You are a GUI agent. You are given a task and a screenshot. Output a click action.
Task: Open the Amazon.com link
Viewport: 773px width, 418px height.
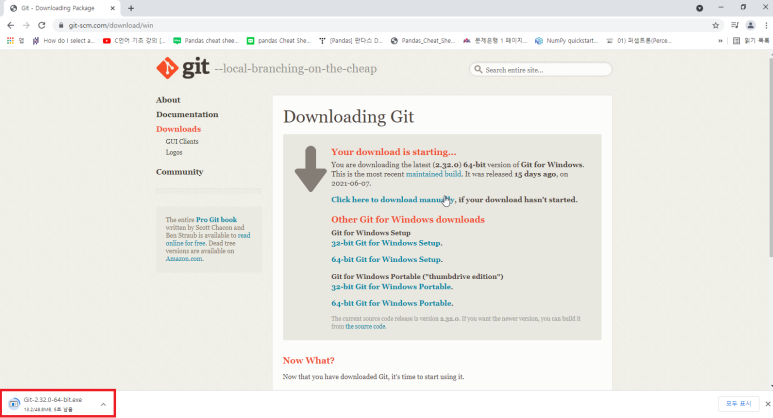coord(184,258)
